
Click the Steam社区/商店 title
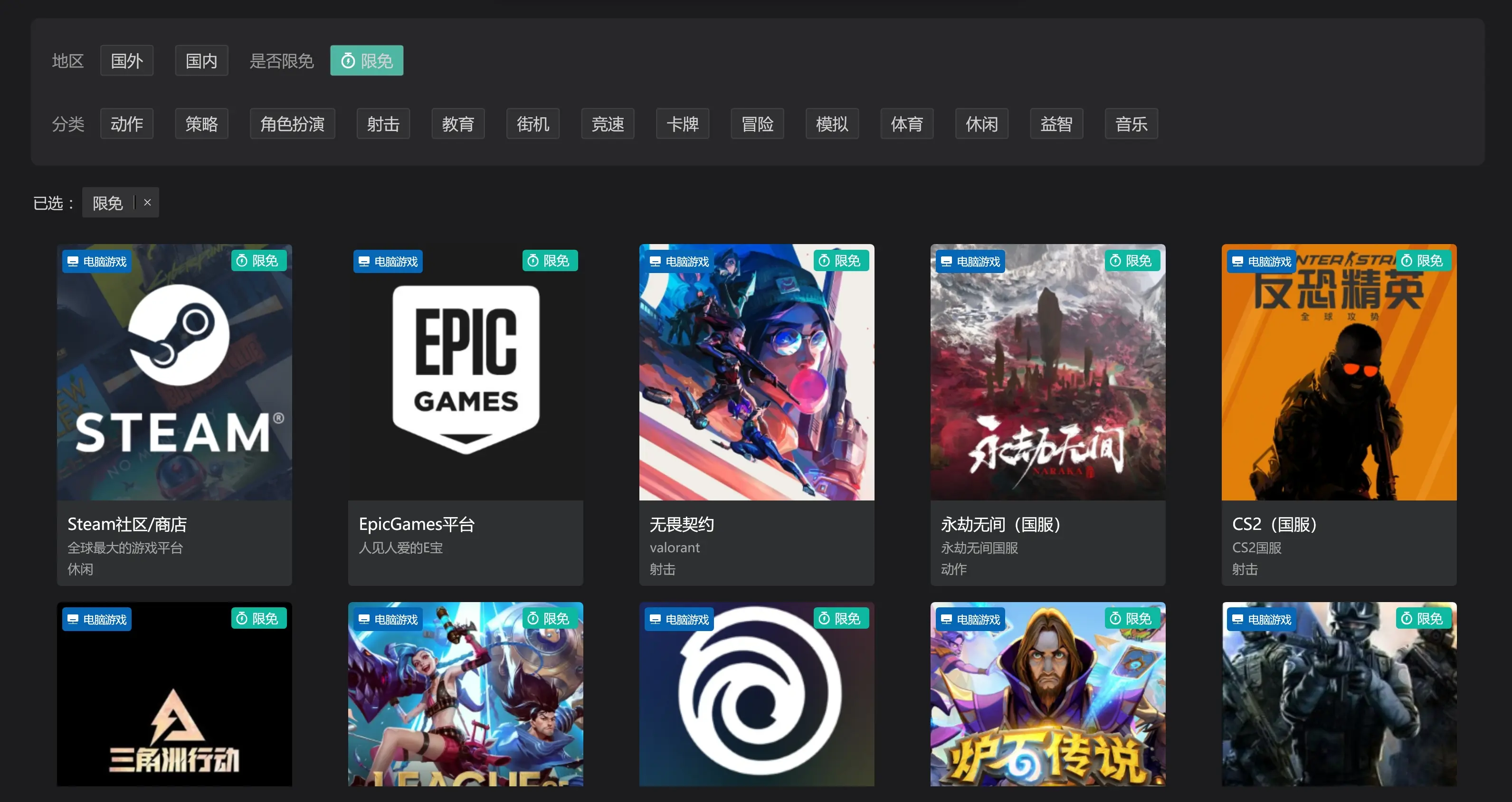tap(127, 524)
